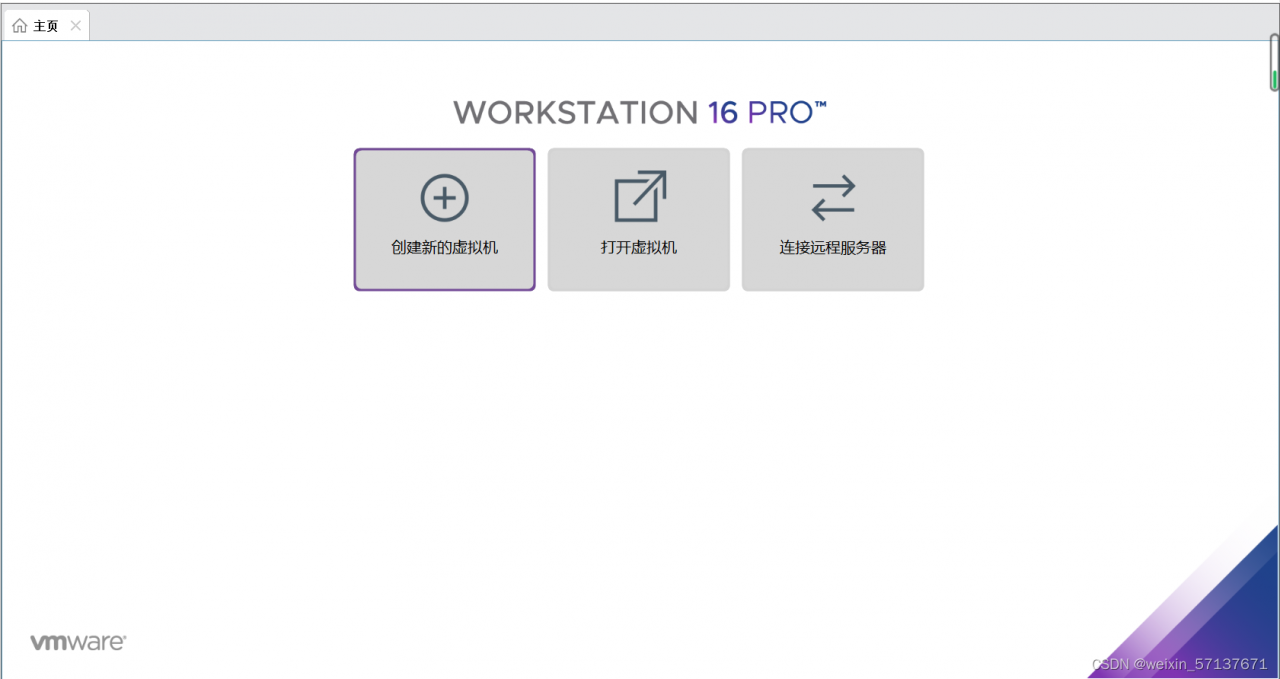
Task: Click the 打开虚拟机 text label
Action: pyautogui.click(x=639, y=247)
